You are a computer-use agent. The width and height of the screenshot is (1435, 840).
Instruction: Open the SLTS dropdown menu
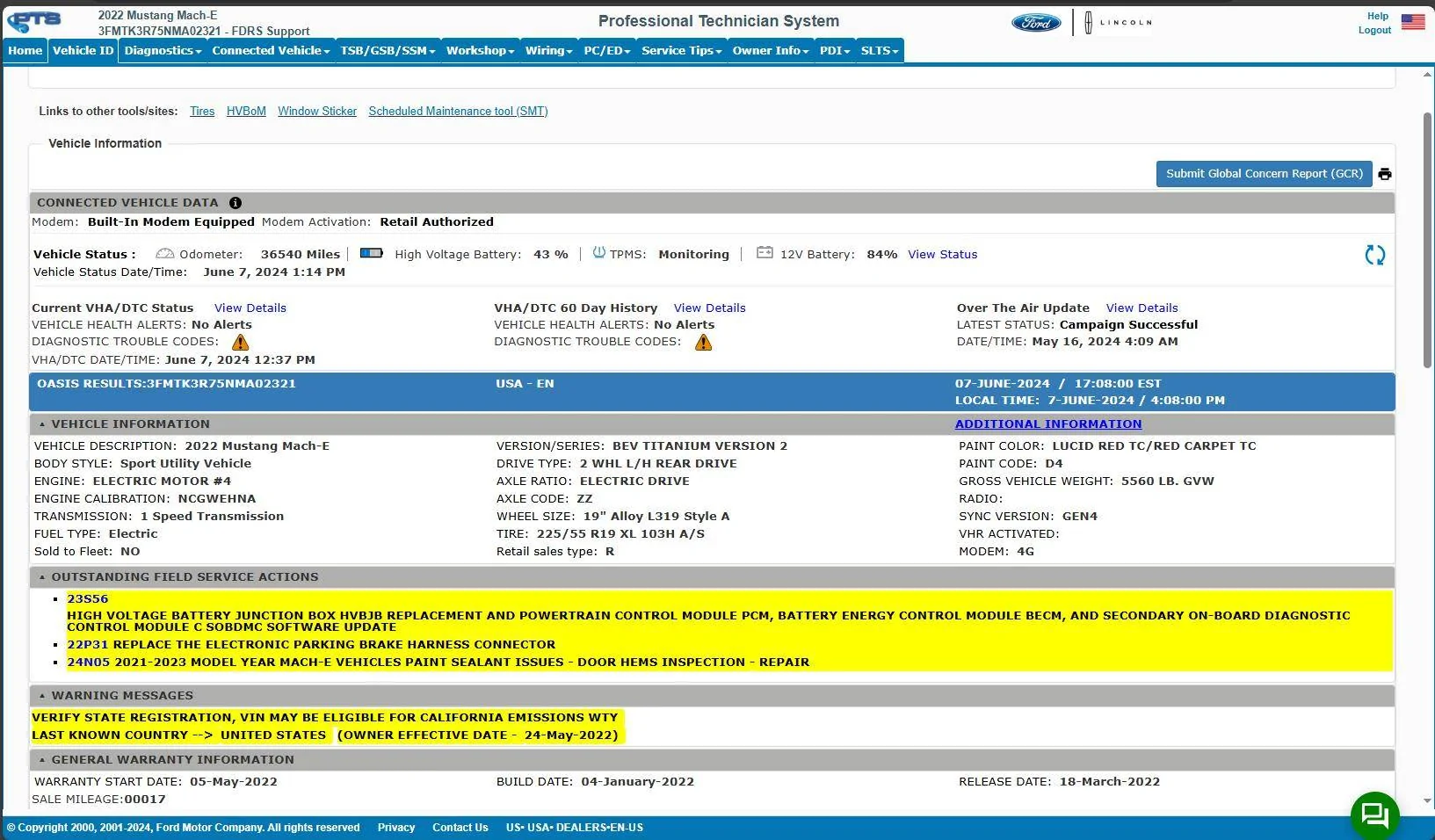[879, 51]
